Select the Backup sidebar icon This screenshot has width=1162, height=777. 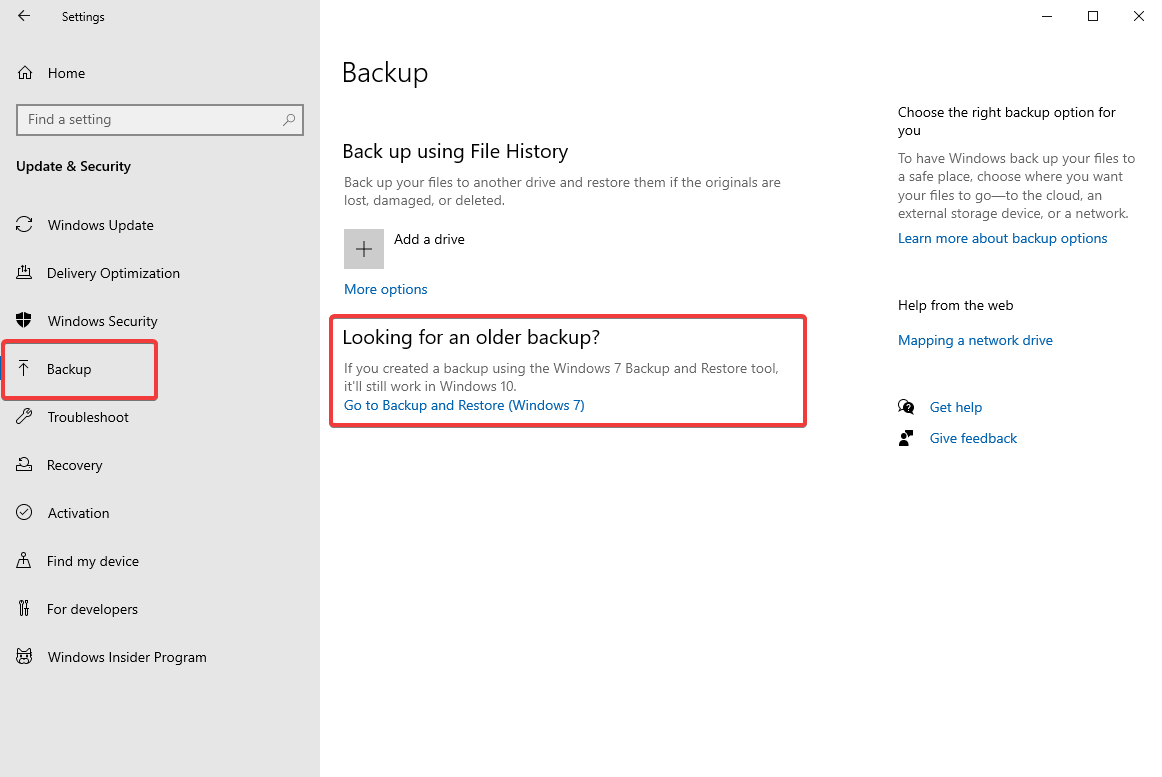click(x=24, y=369)
